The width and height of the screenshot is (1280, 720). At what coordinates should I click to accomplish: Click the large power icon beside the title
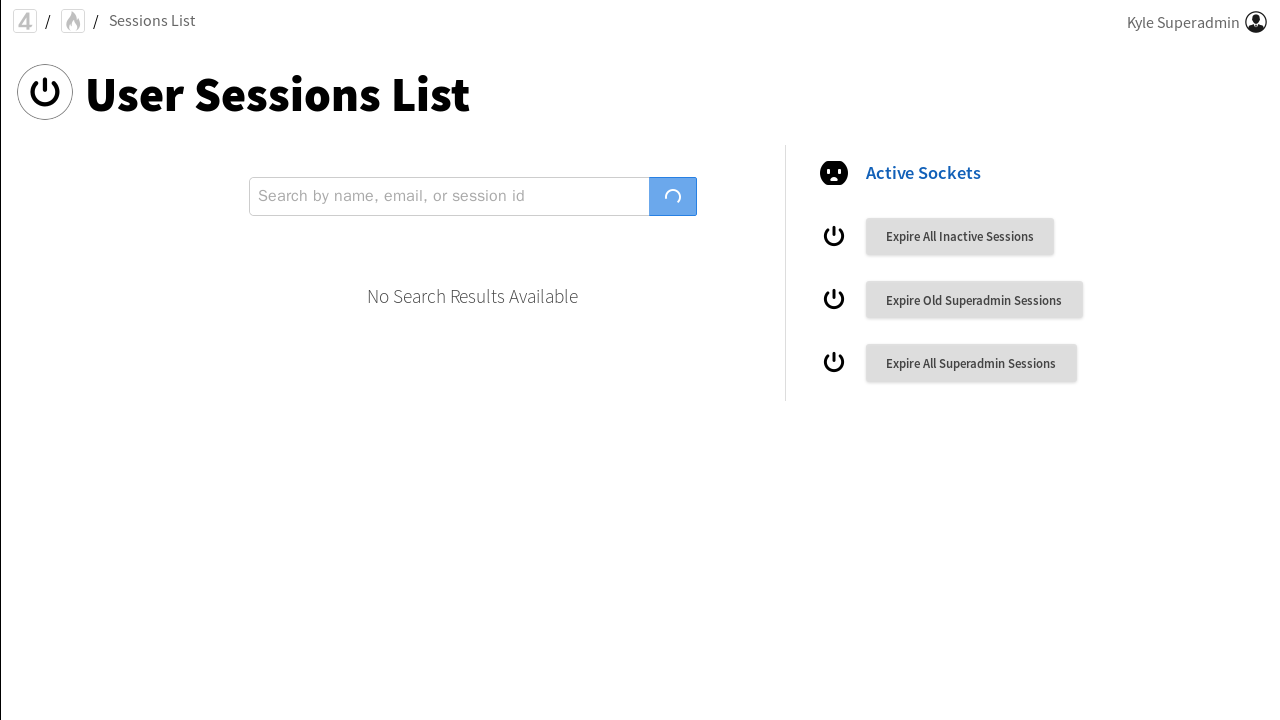[x=45, y=92]
